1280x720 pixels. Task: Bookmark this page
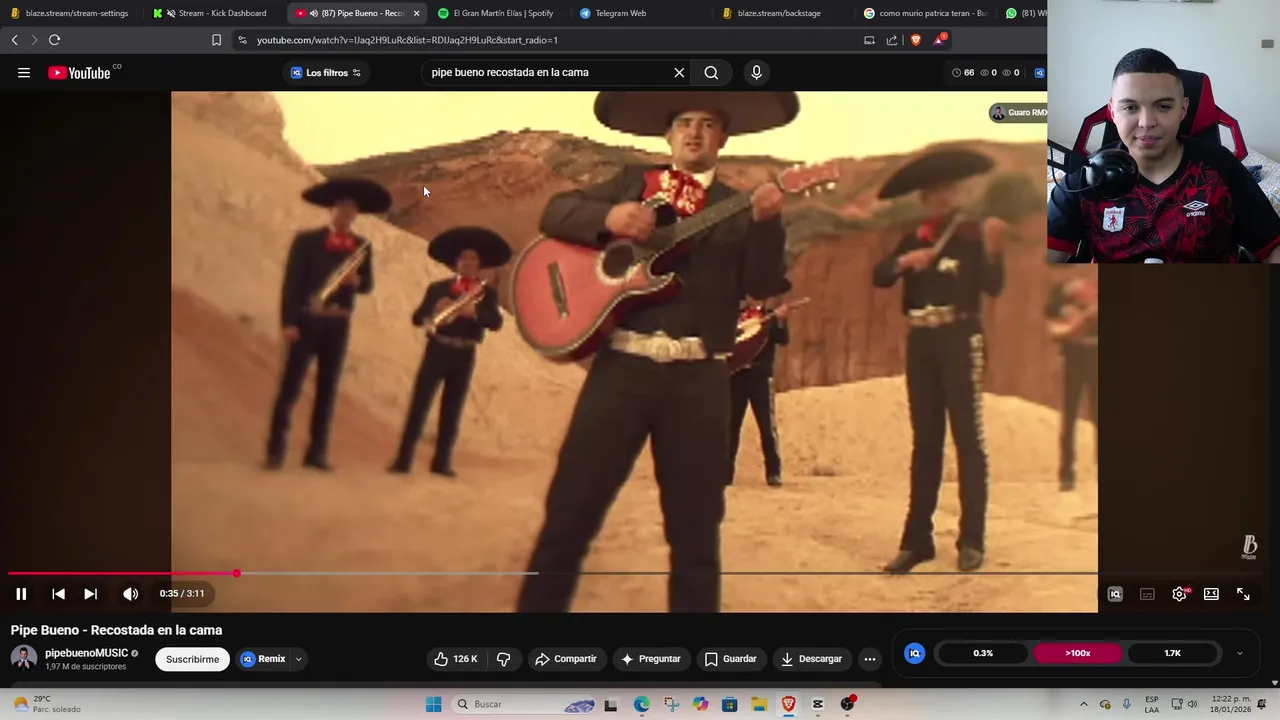pos(216,40)
